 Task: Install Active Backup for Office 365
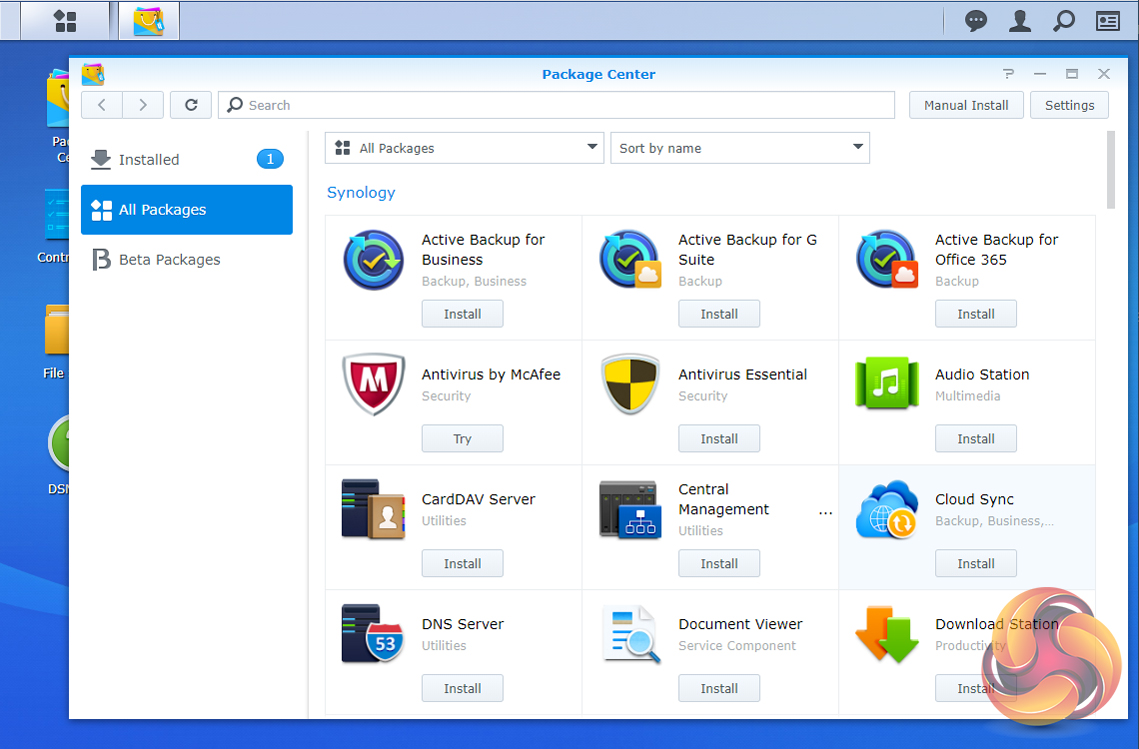976,314
